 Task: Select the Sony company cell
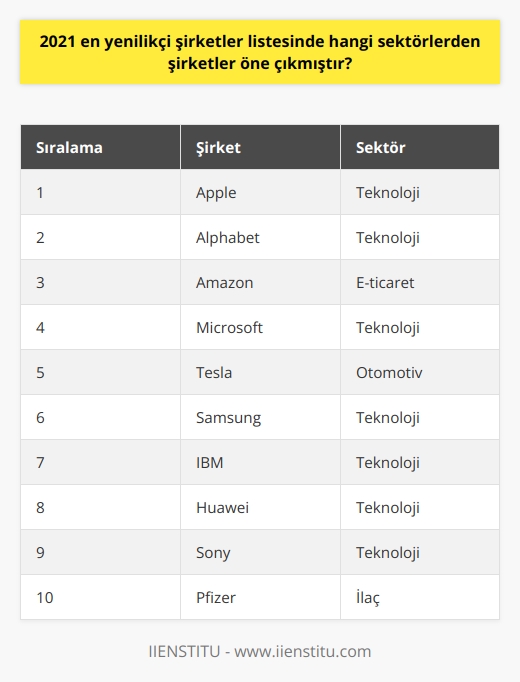pyautogui.click(x=260, y=552)
